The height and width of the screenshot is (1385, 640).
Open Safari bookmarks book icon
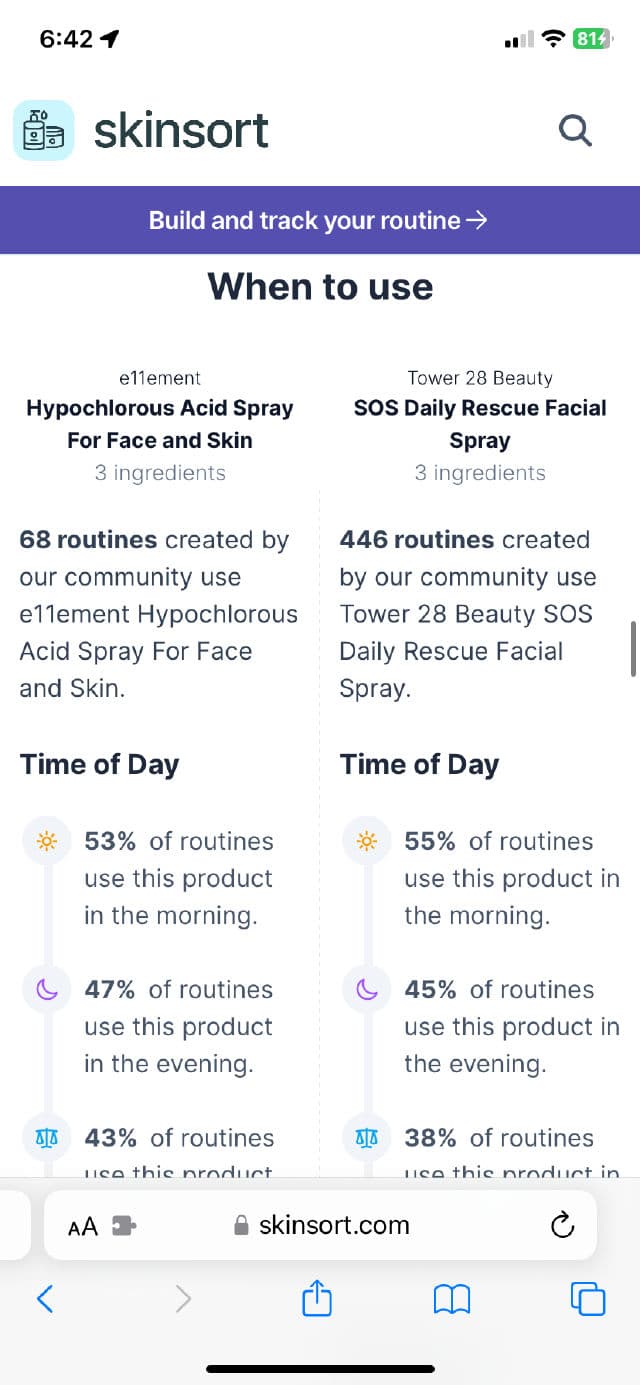tap(452, 1299)
